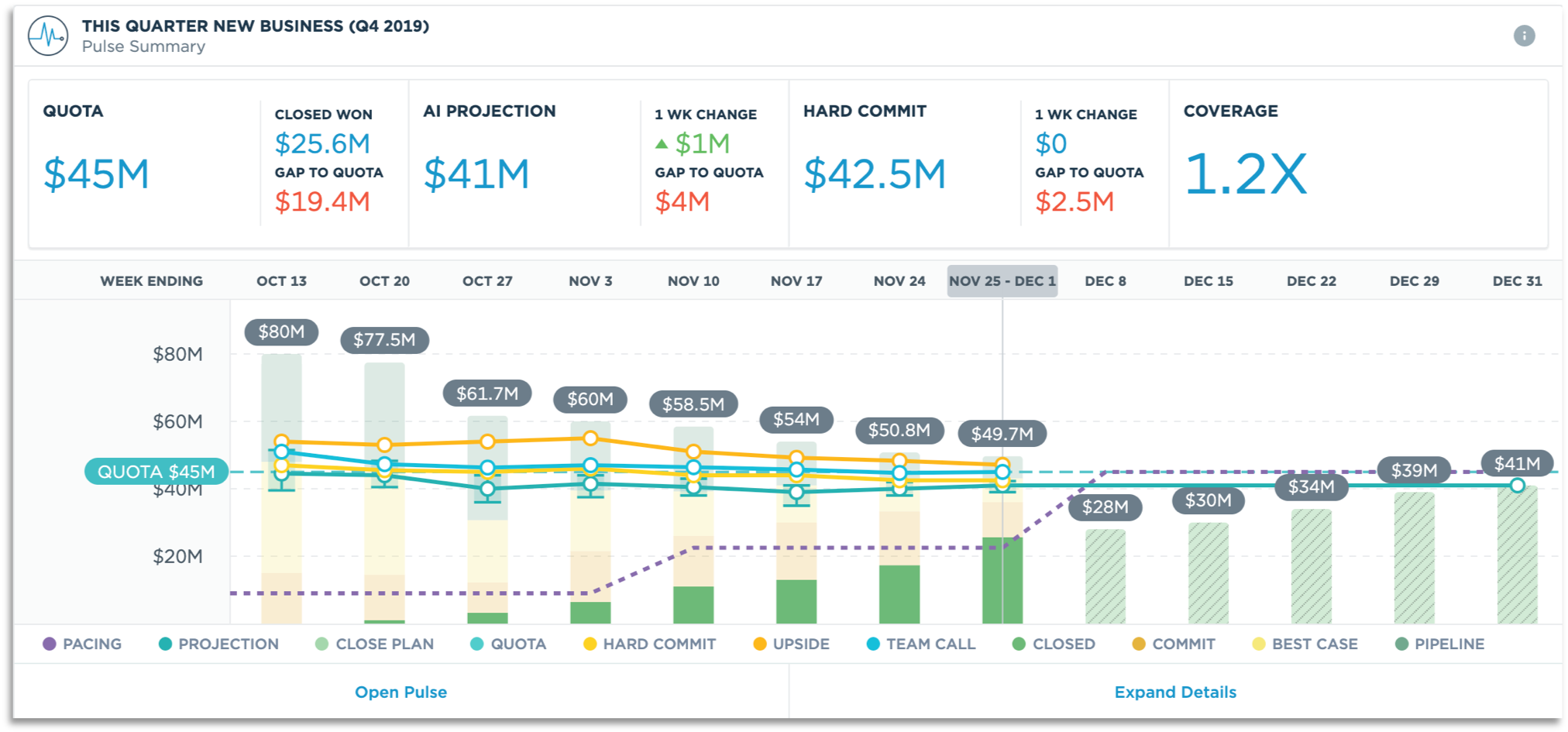1568x732 pixels.
Task: Click the Best Case legend item
Action: click(1305, 644)
